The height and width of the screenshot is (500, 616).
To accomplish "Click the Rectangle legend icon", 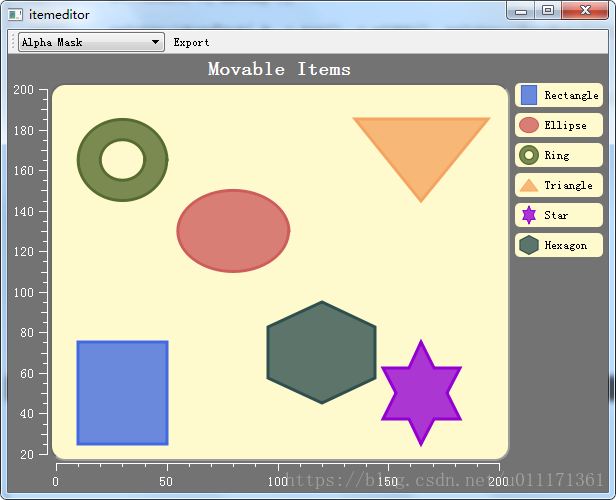I will click(x=529, y=95).
